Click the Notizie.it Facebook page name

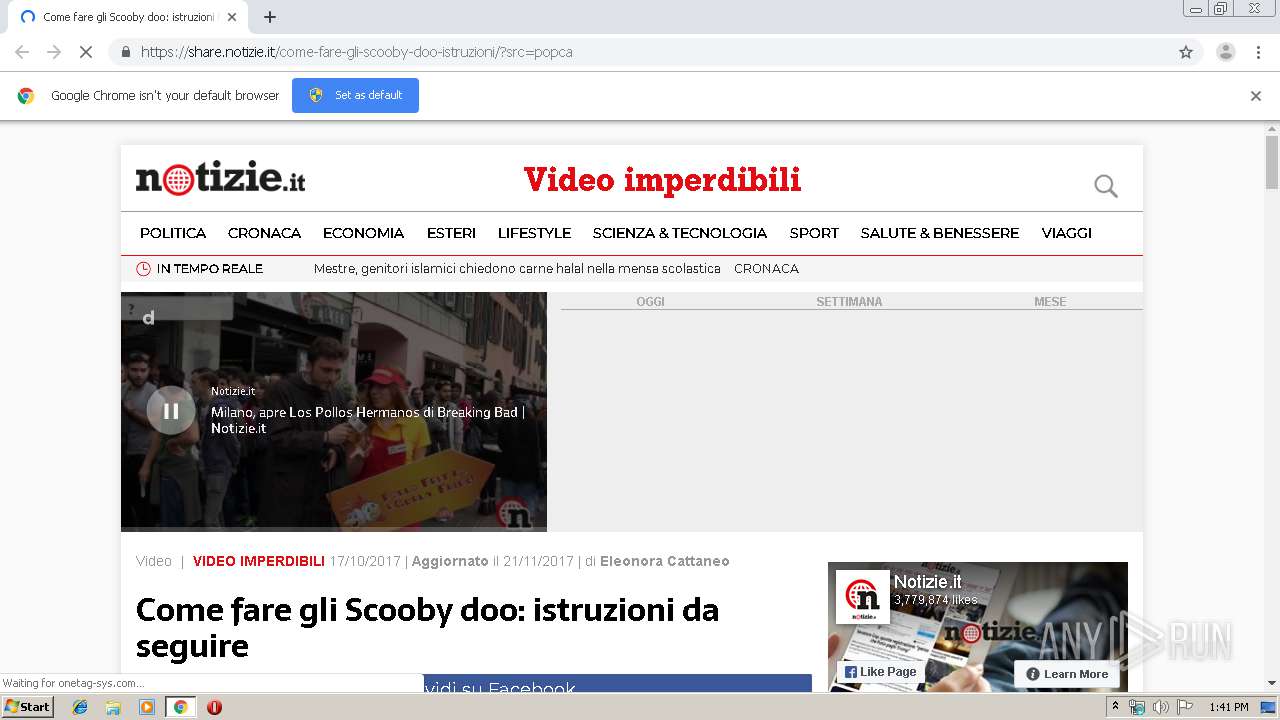pos(928,582)
